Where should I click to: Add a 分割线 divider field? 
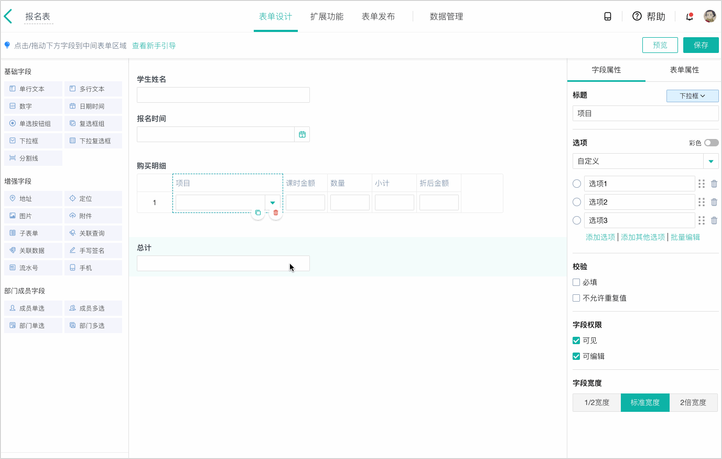(33, 158)
